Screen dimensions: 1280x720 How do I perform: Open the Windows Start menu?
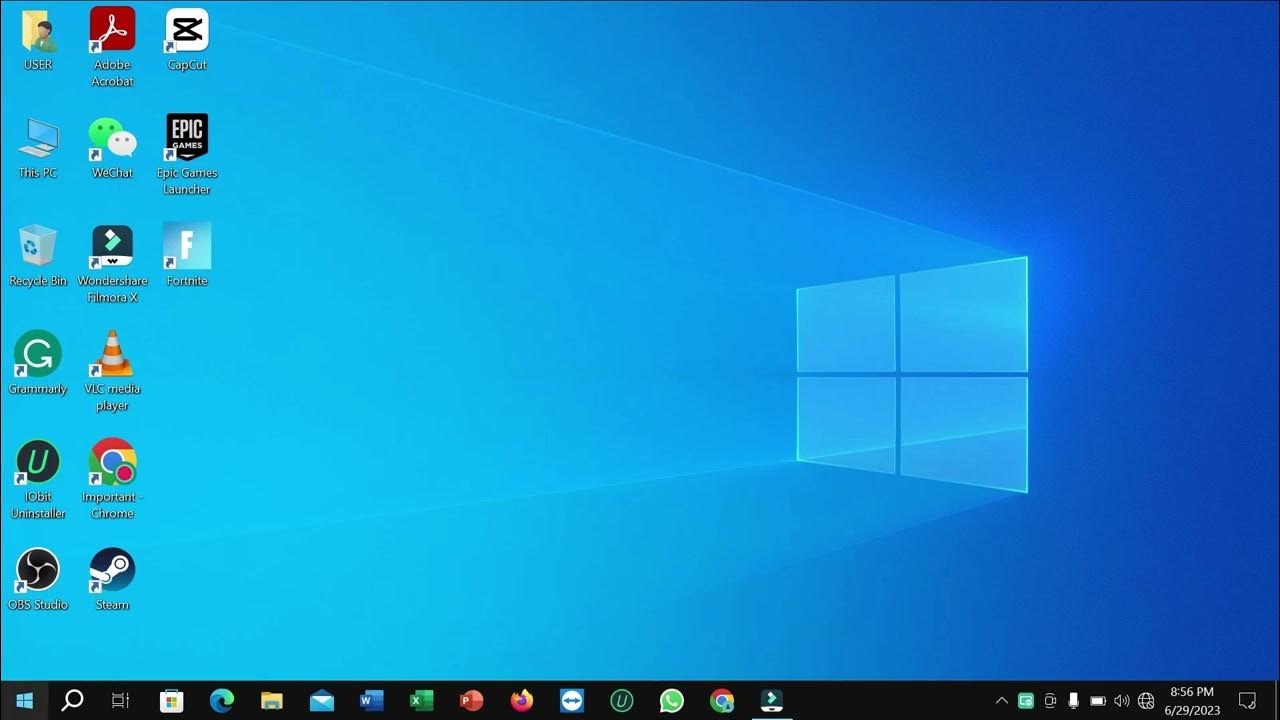(x=24, y=700)
